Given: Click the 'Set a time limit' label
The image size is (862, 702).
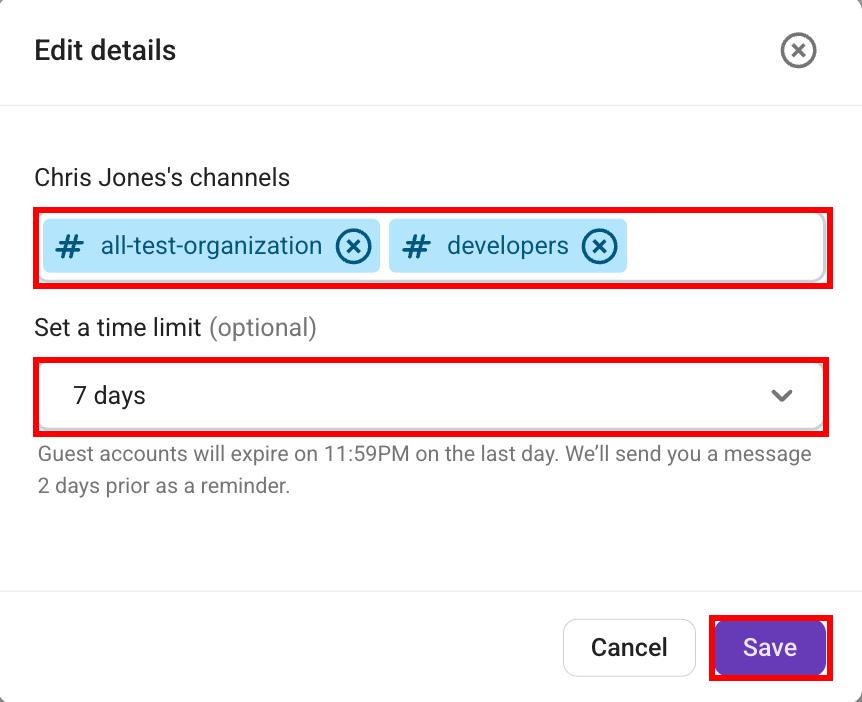Looking at the screenshot, I should pos(118,327).
